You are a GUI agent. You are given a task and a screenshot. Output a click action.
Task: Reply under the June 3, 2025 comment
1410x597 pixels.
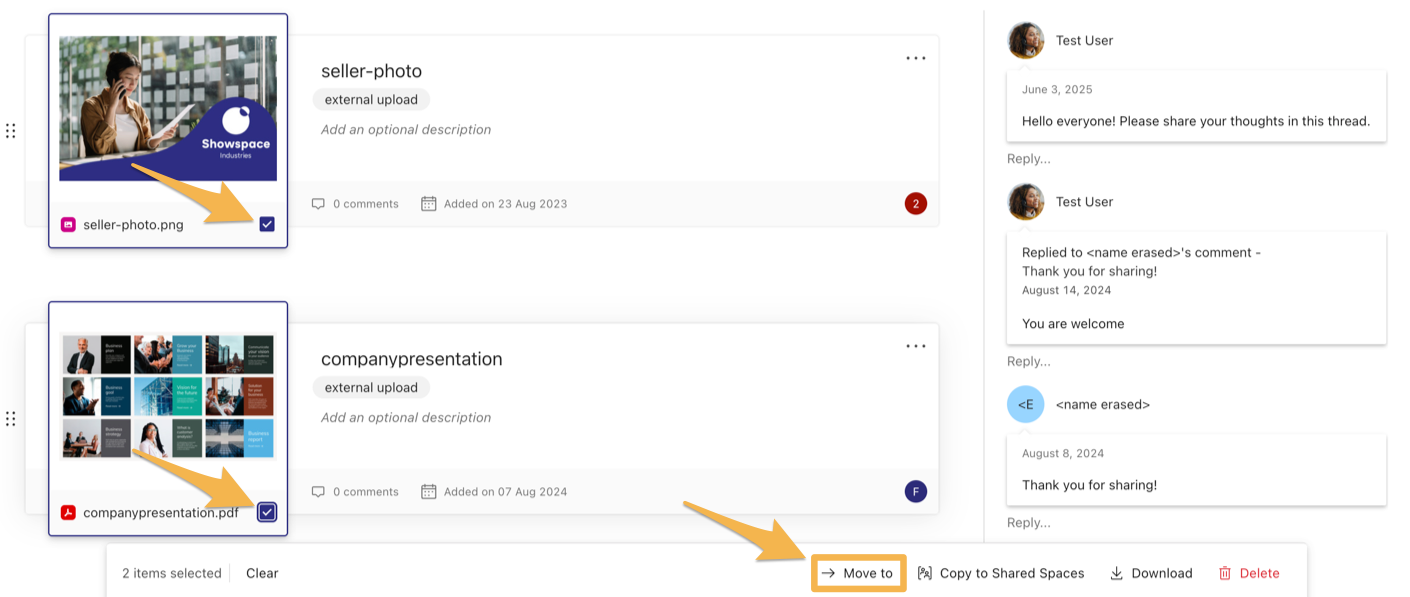point(1029,159)
